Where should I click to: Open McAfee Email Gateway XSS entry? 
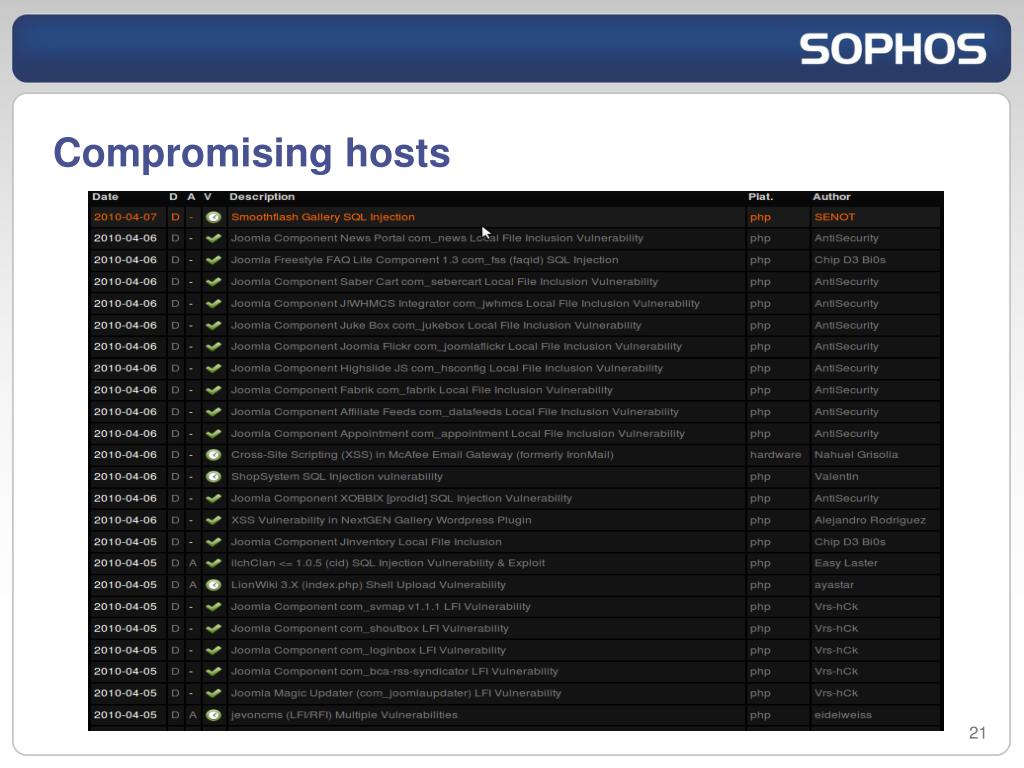422,455
